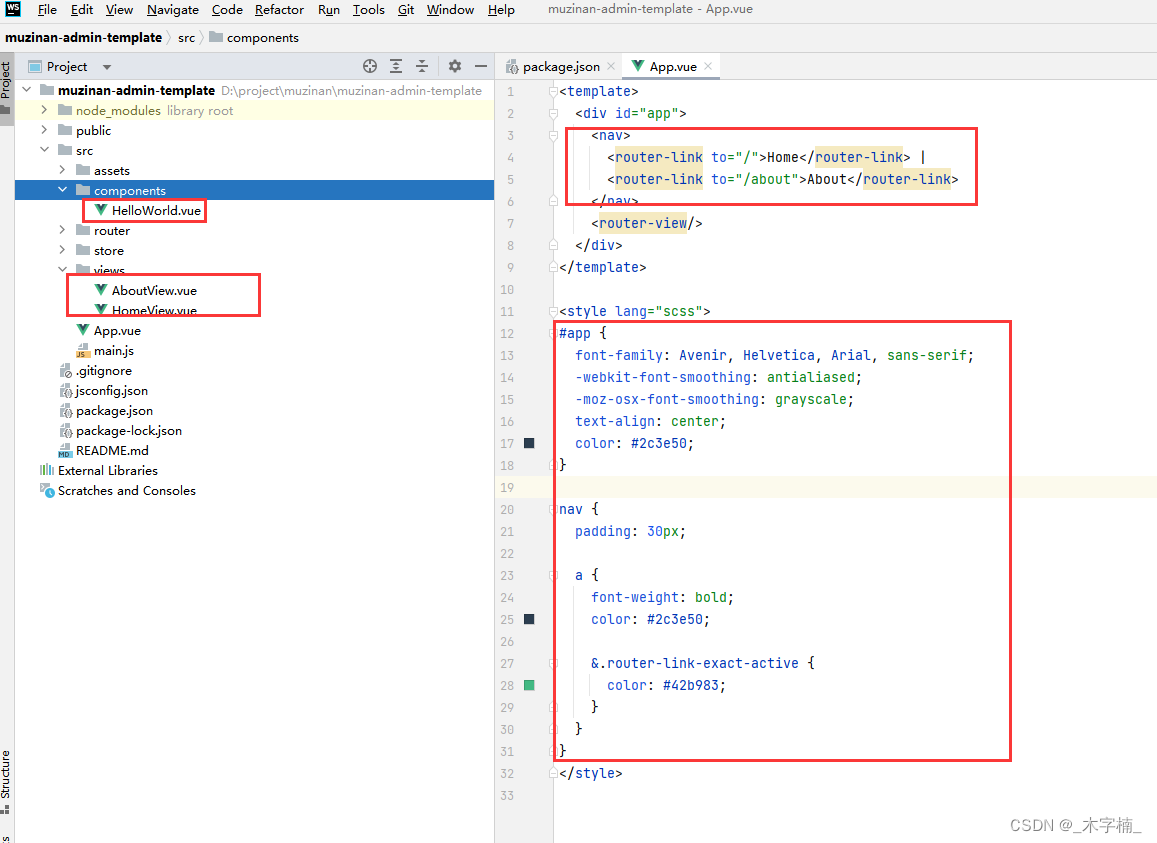Hide the Project tool window

coord(480,66)
